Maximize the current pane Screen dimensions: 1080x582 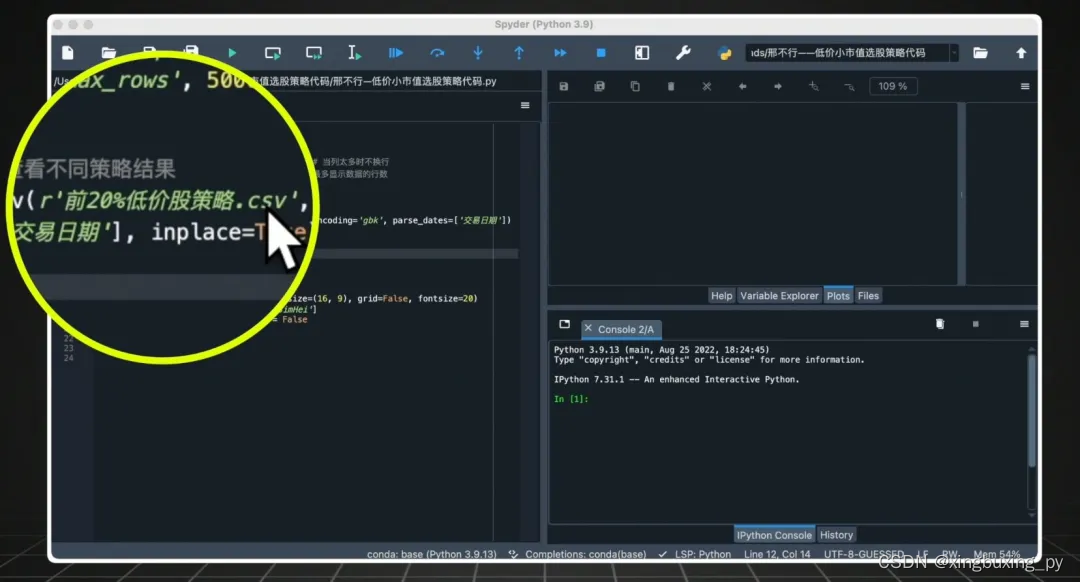pyautogui.click(x=642, y=53)
